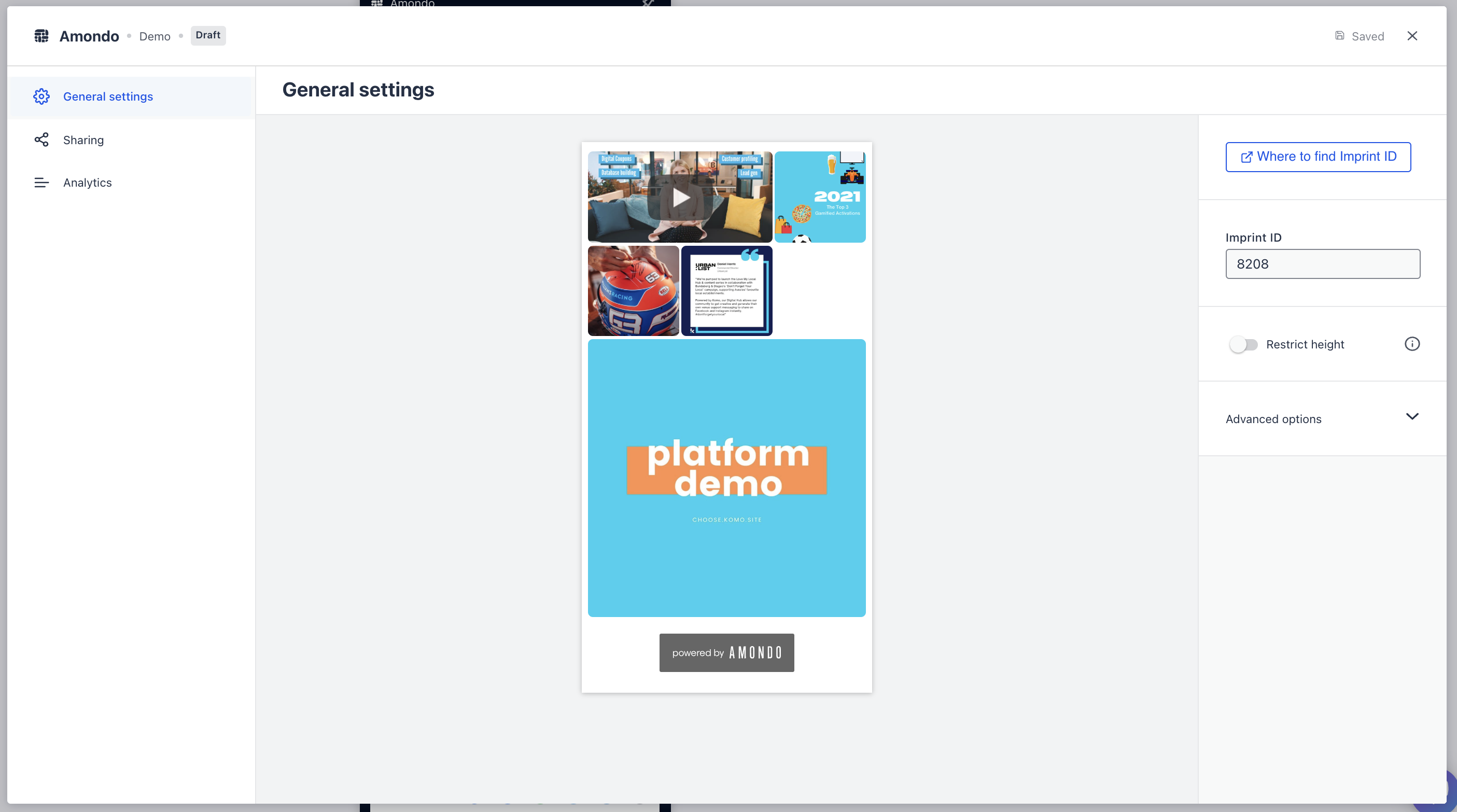Open the Analytics menu item

click(87, 183)
